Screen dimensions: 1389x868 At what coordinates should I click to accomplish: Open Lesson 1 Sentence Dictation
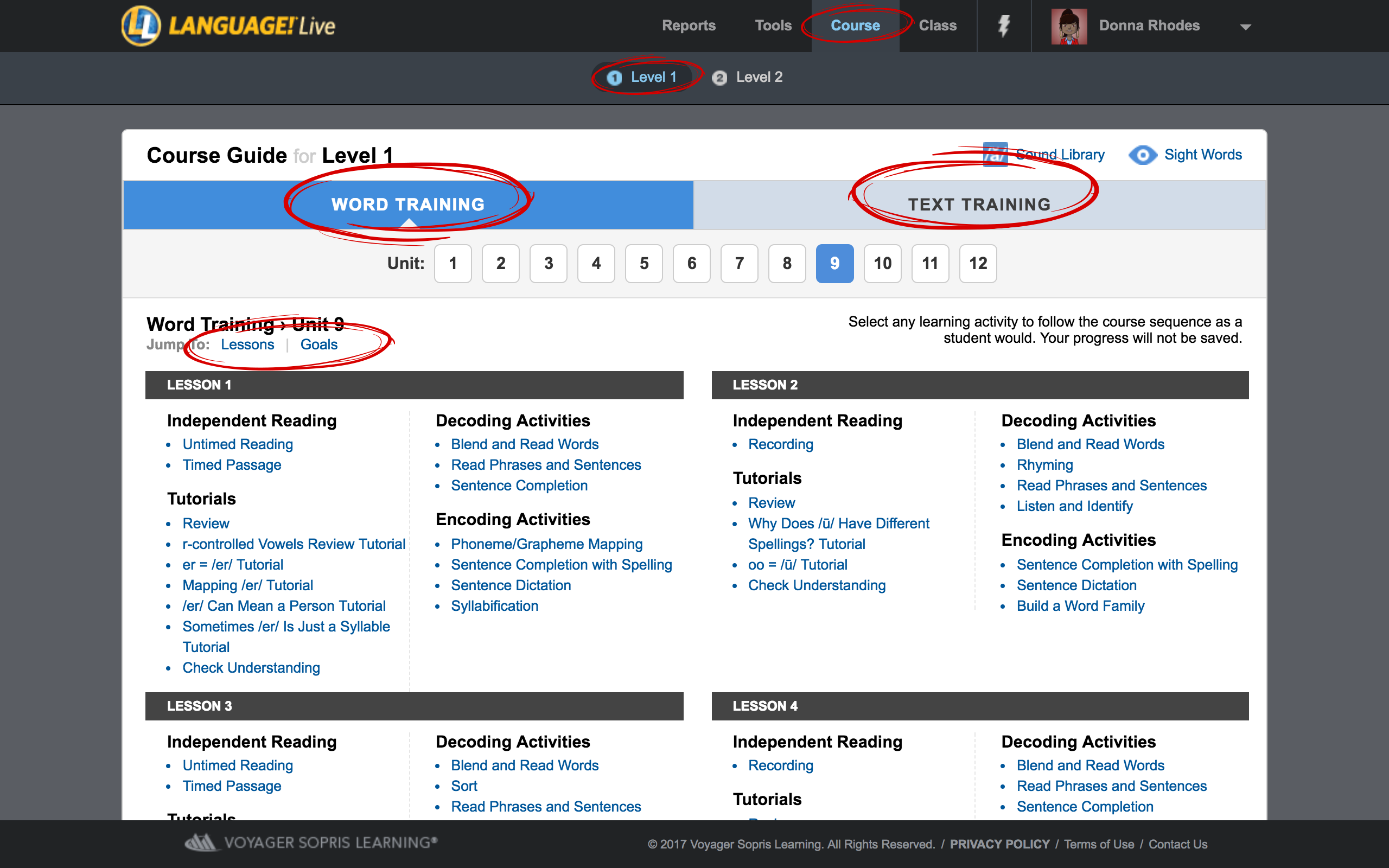click(511, 585)
